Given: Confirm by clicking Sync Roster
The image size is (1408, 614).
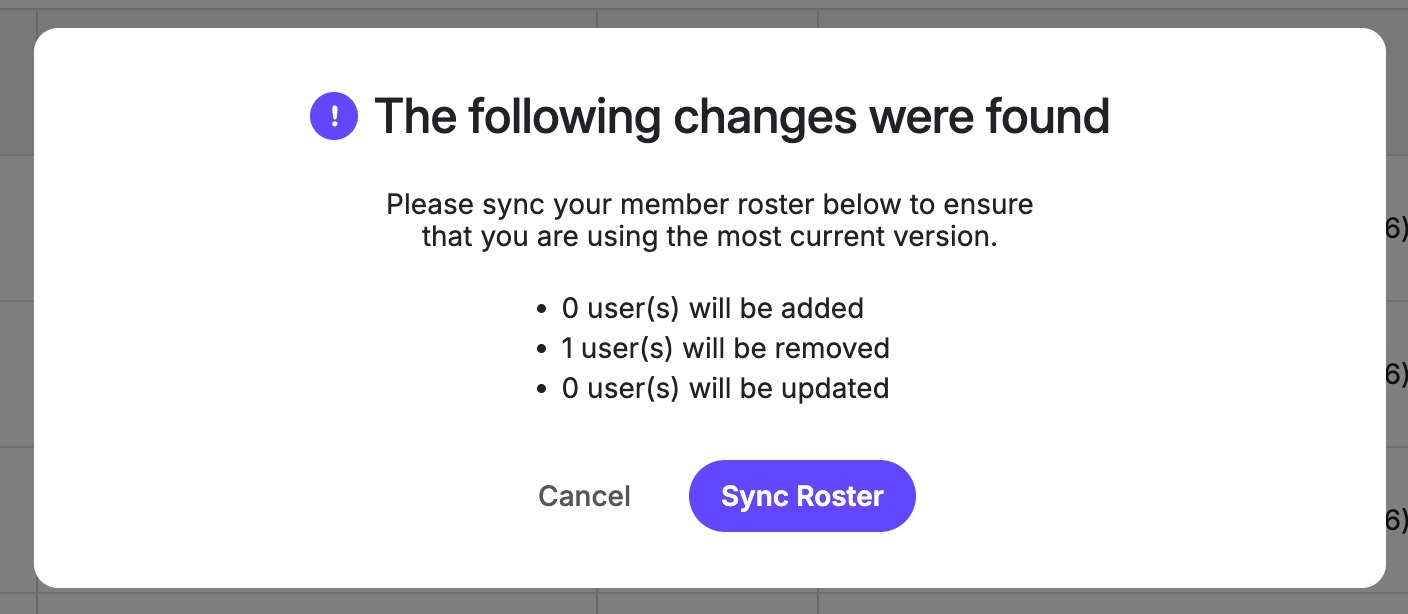Looking at the screenshot, I should coord(802,496).
